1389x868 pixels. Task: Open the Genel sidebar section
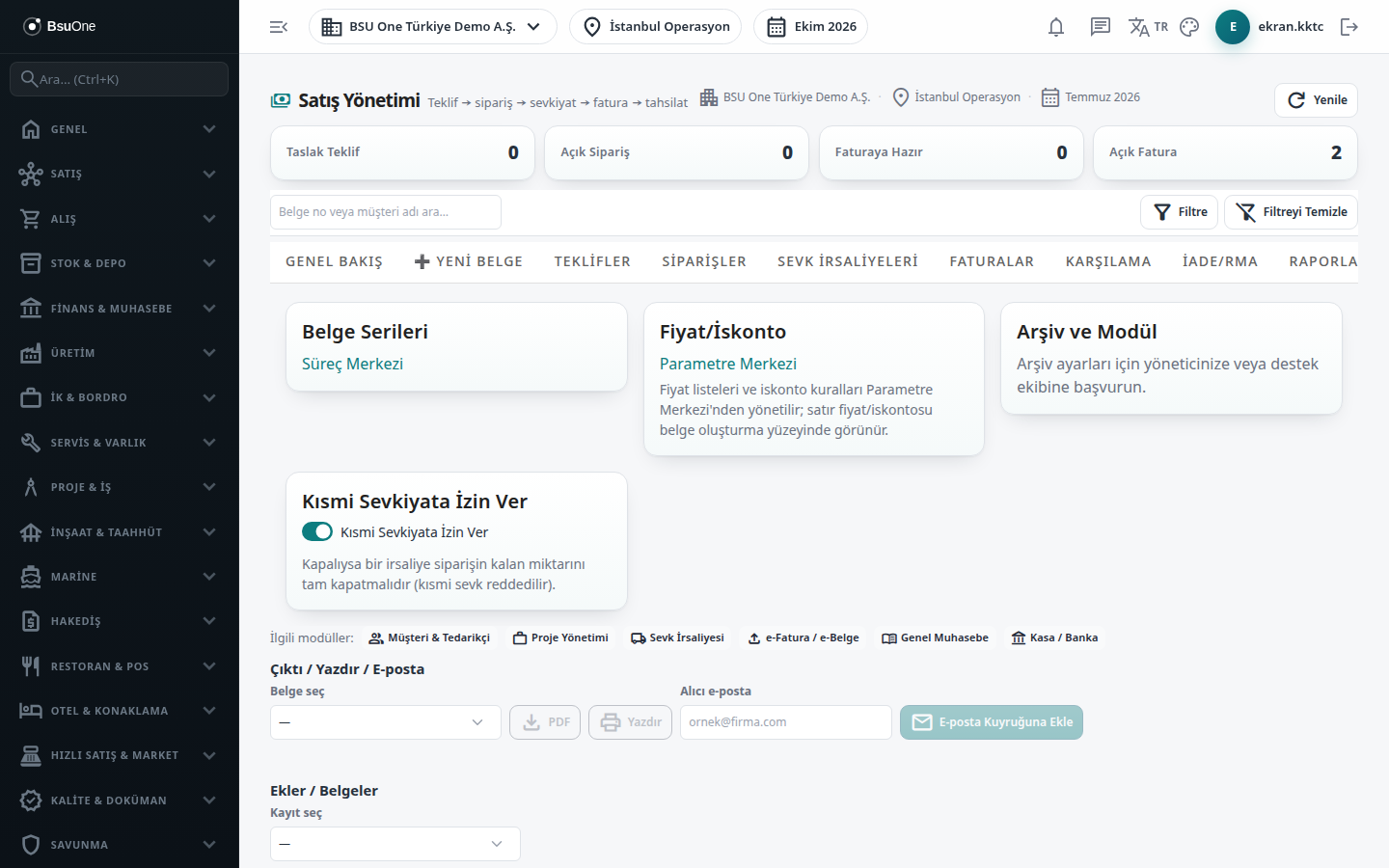pos(120,129)
